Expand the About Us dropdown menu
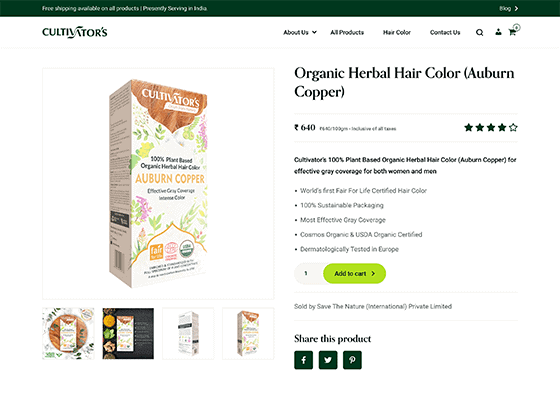 click(x=300, y=32)
